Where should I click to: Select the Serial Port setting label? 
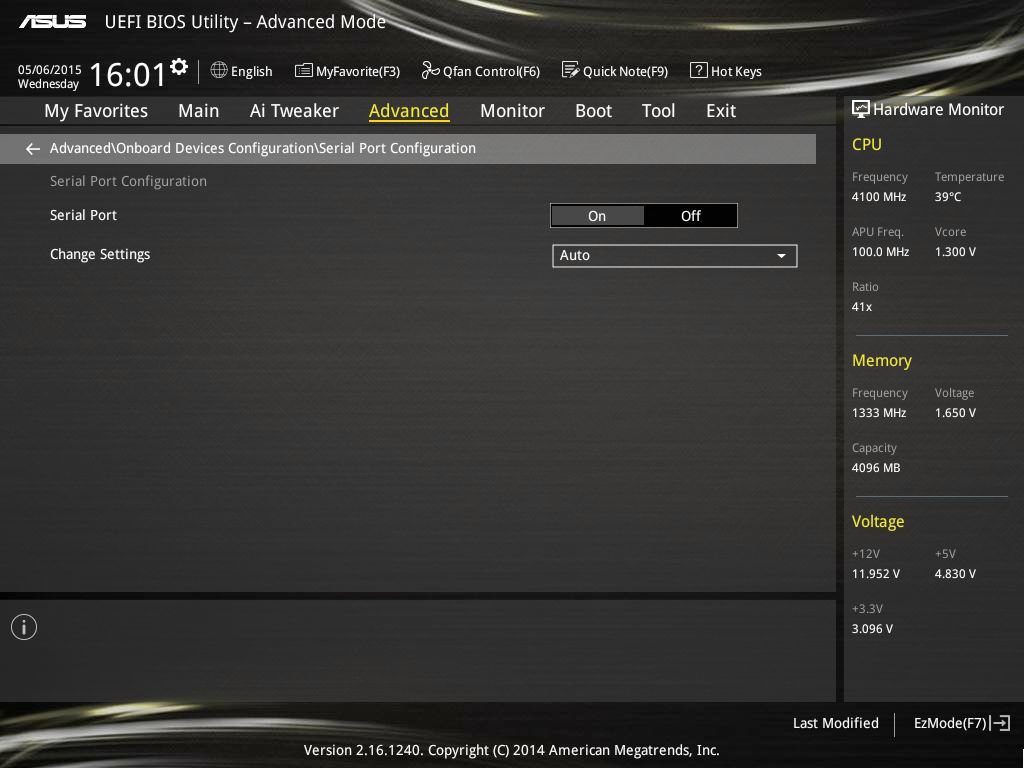pyautogui.click(x=84, y=215)
